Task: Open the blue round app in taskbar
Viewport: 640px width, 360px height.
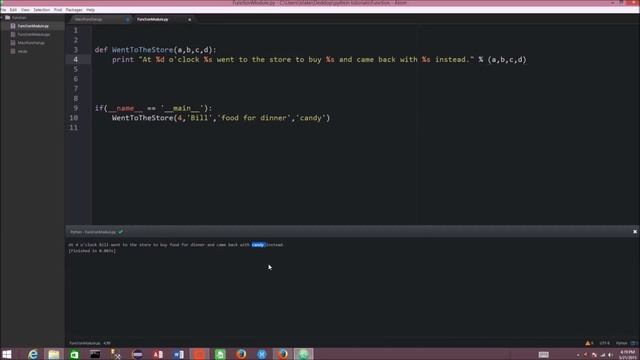Action: pos(262,354)
